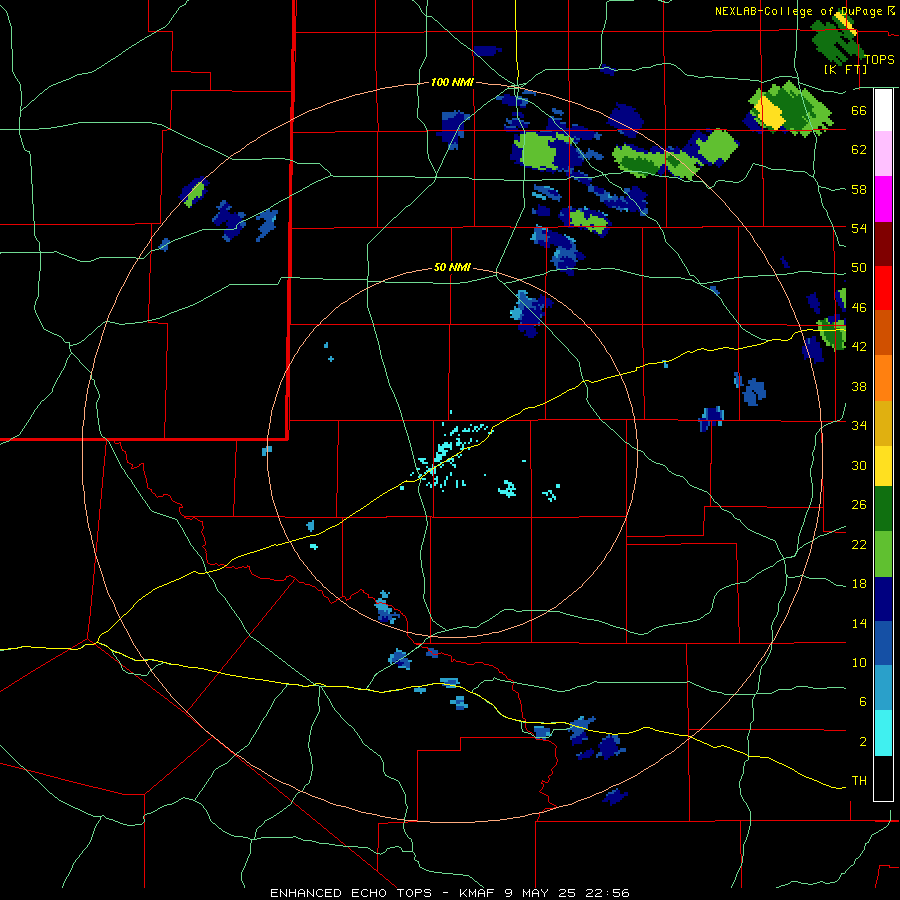Select the magenta legend color block
Viewport: 900px width, 900px height.
pyautogui.click(x=883, y=199)
